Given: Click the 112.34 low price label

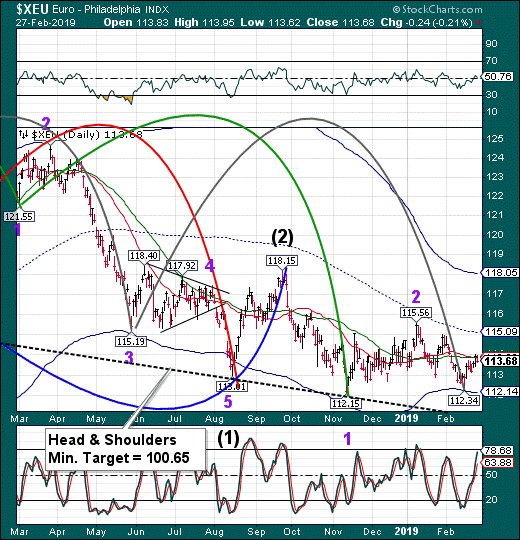Looking at the screenshot, I should click(x=464, y=400).
